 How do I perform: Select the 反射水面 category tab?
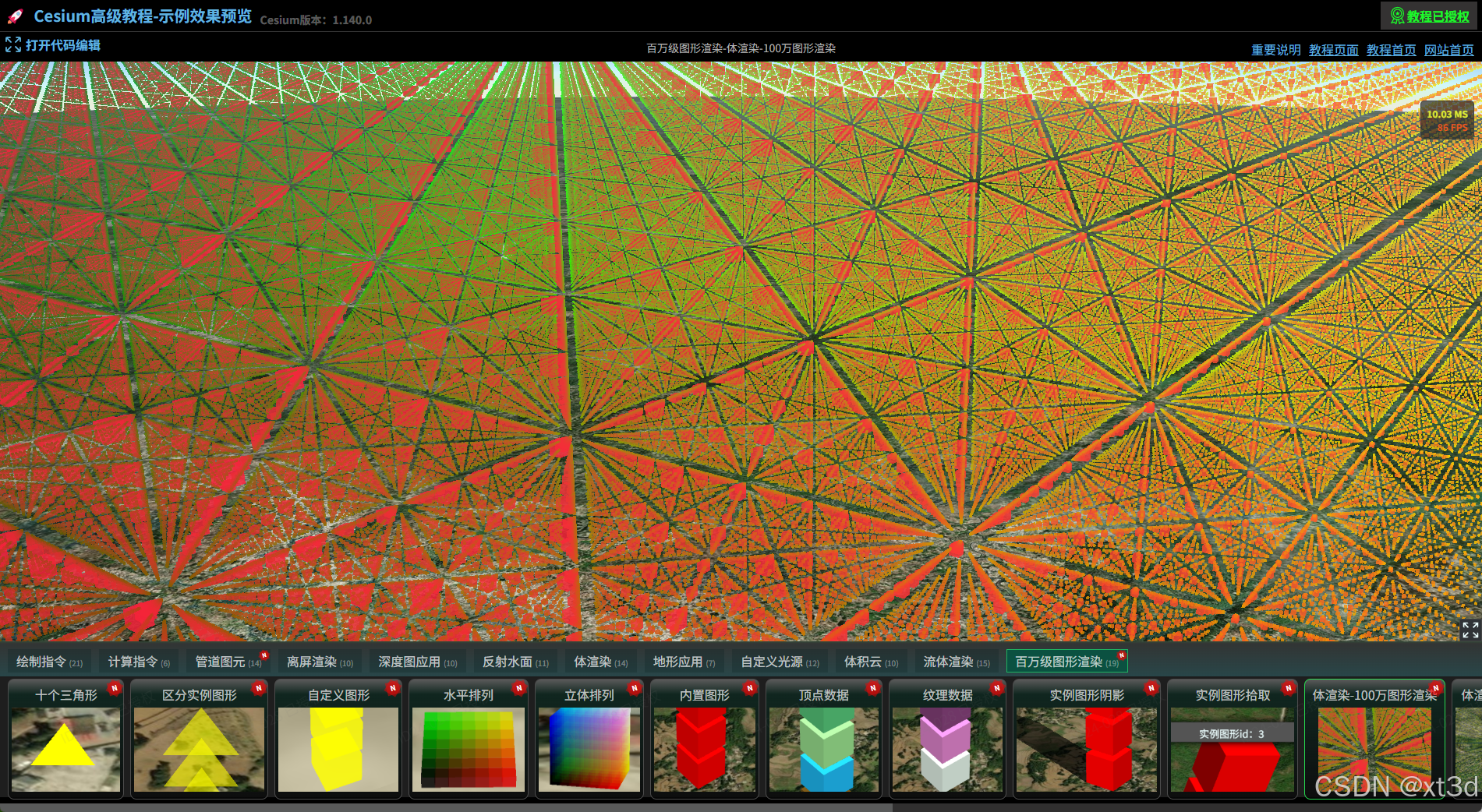click(x=515, y=662)
